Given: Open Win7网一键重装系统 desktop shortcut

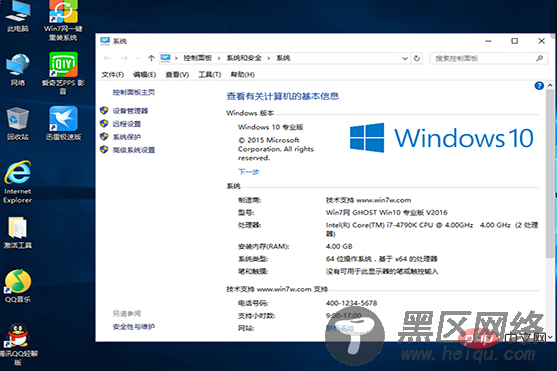Looking at the screenshot, I should pos(63,21).
